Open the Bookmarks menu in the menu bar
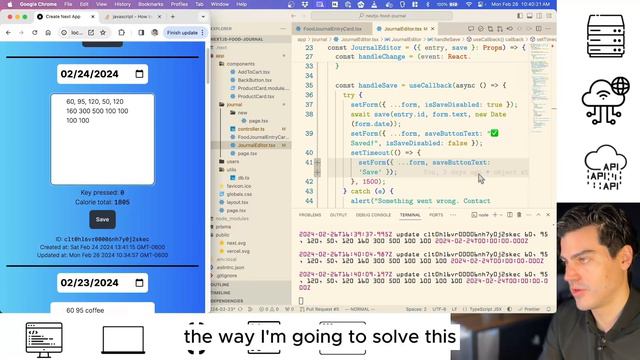640x360 pixels. (151, 4)
